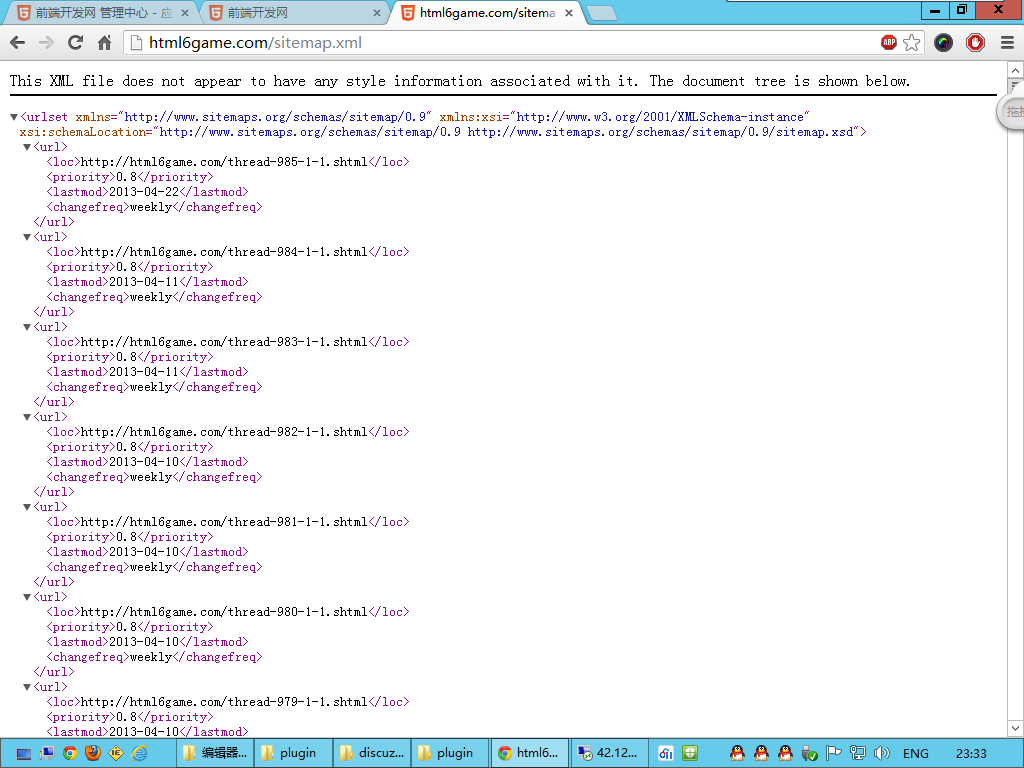Image resolution: width=1024 pixels, height=768 pixels.
Task: Open the safely remove hardware tray icon
Action: (810, 754)
